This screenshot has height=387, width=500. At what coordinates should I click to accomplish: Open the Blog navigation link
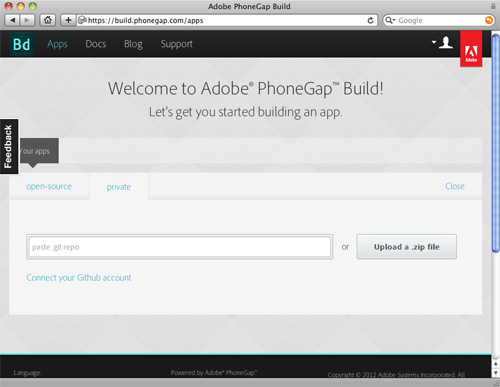(133, 44)
